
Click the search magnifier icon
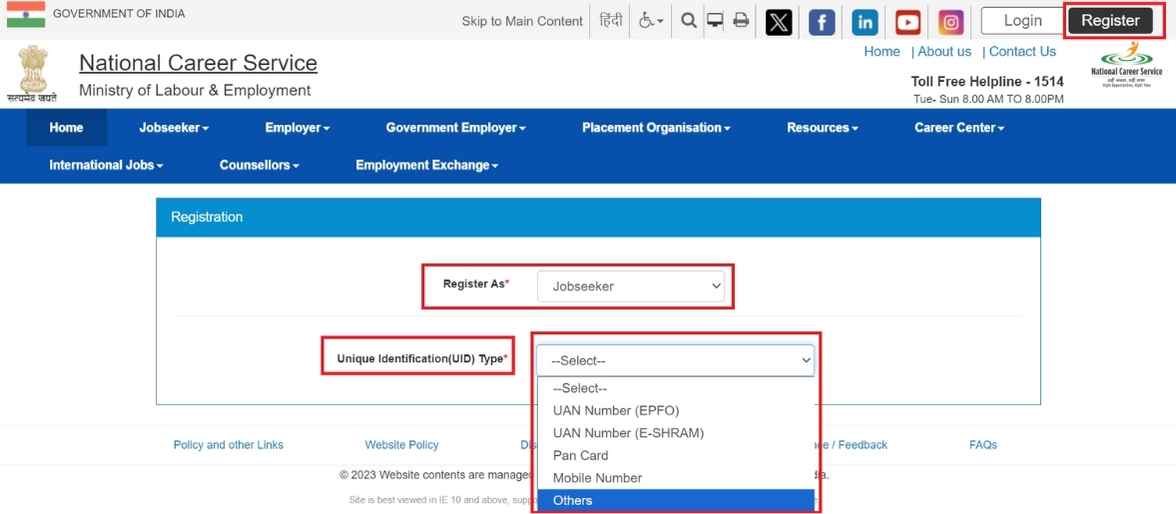click(689, 20)
